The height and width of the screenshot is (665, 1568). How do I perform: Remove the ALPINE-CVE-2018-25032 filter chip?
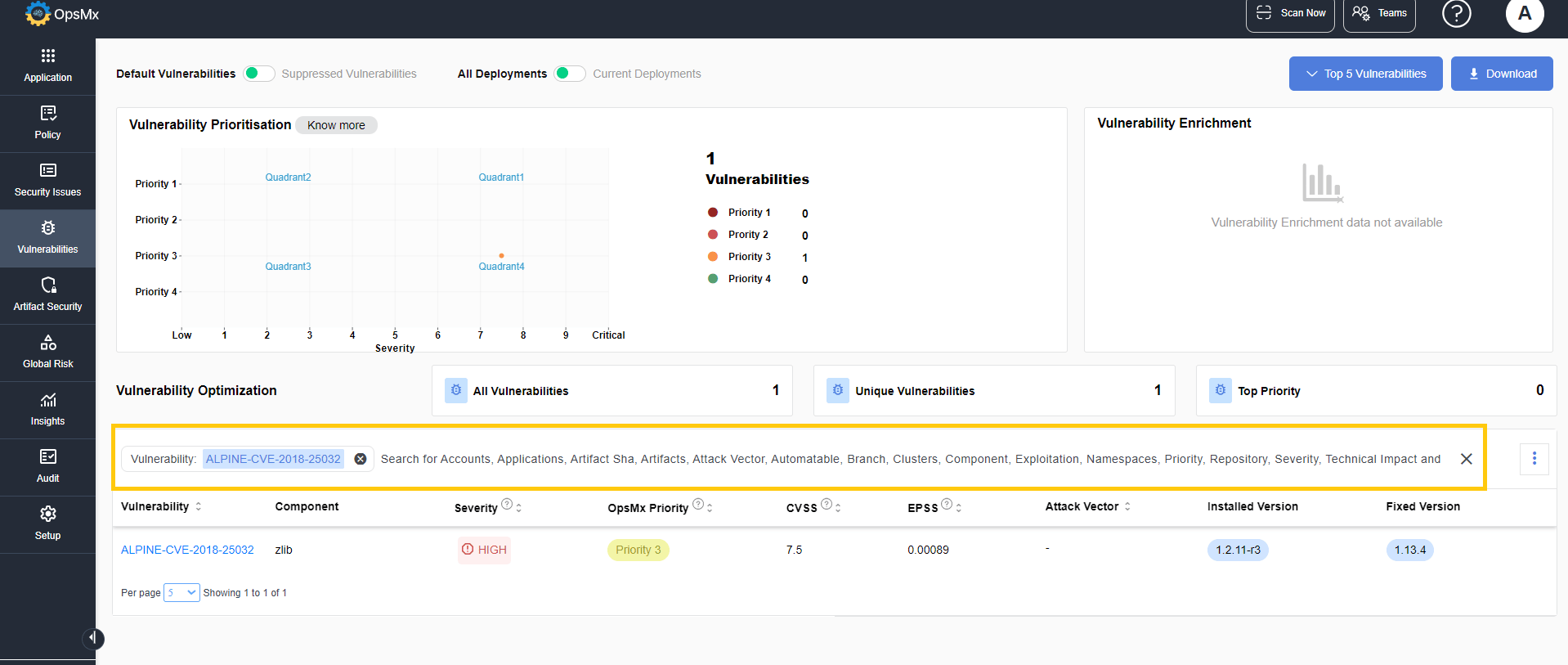[360, 459]
